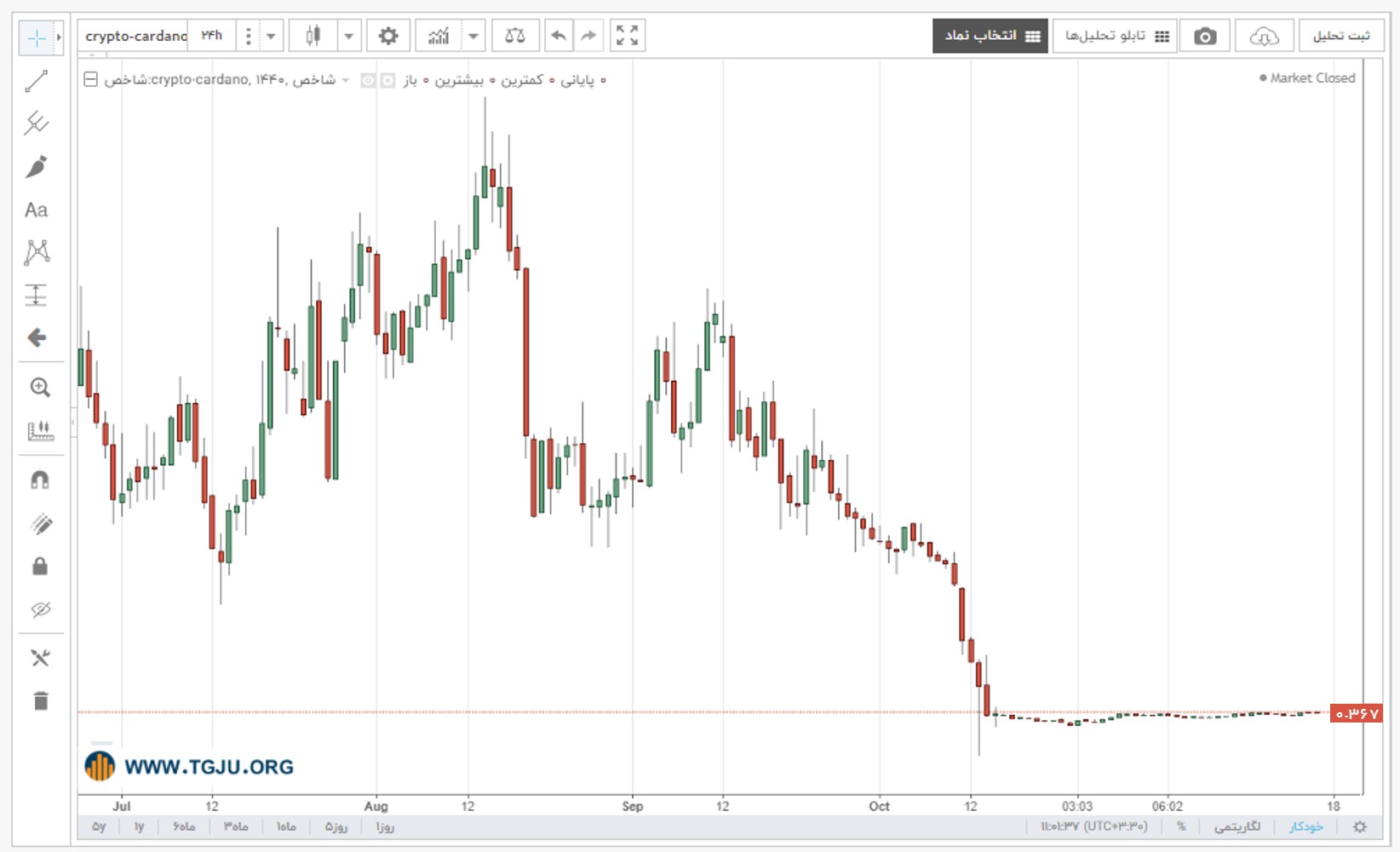Expand the candlestick chart style dropdown
This screenshot has width=1400, height=852.
coord(348,36)
